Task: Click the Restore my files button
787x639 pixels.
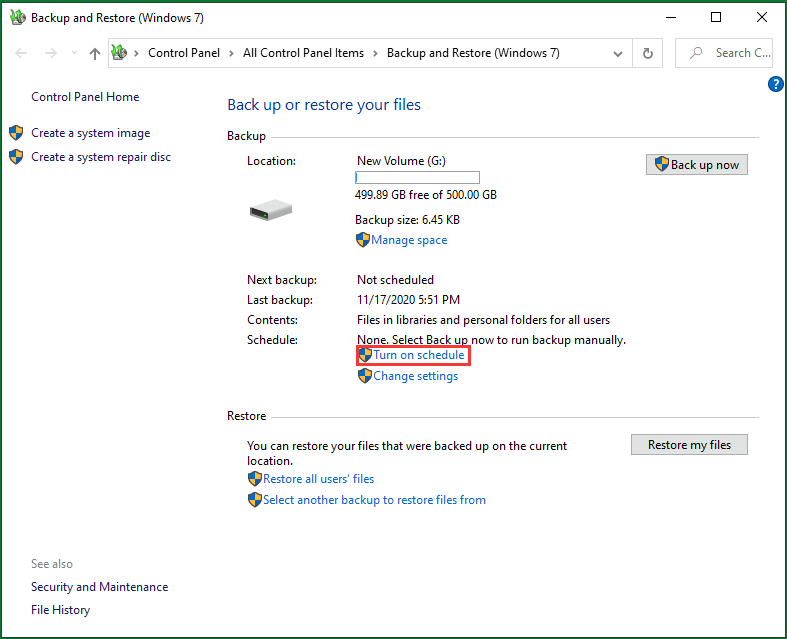Action: click(689, 445)
